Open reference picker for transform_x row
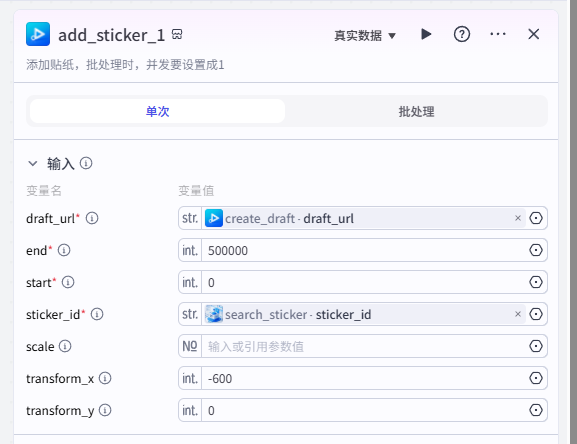This screenshot has width=577, height=444. coord(536,378)
